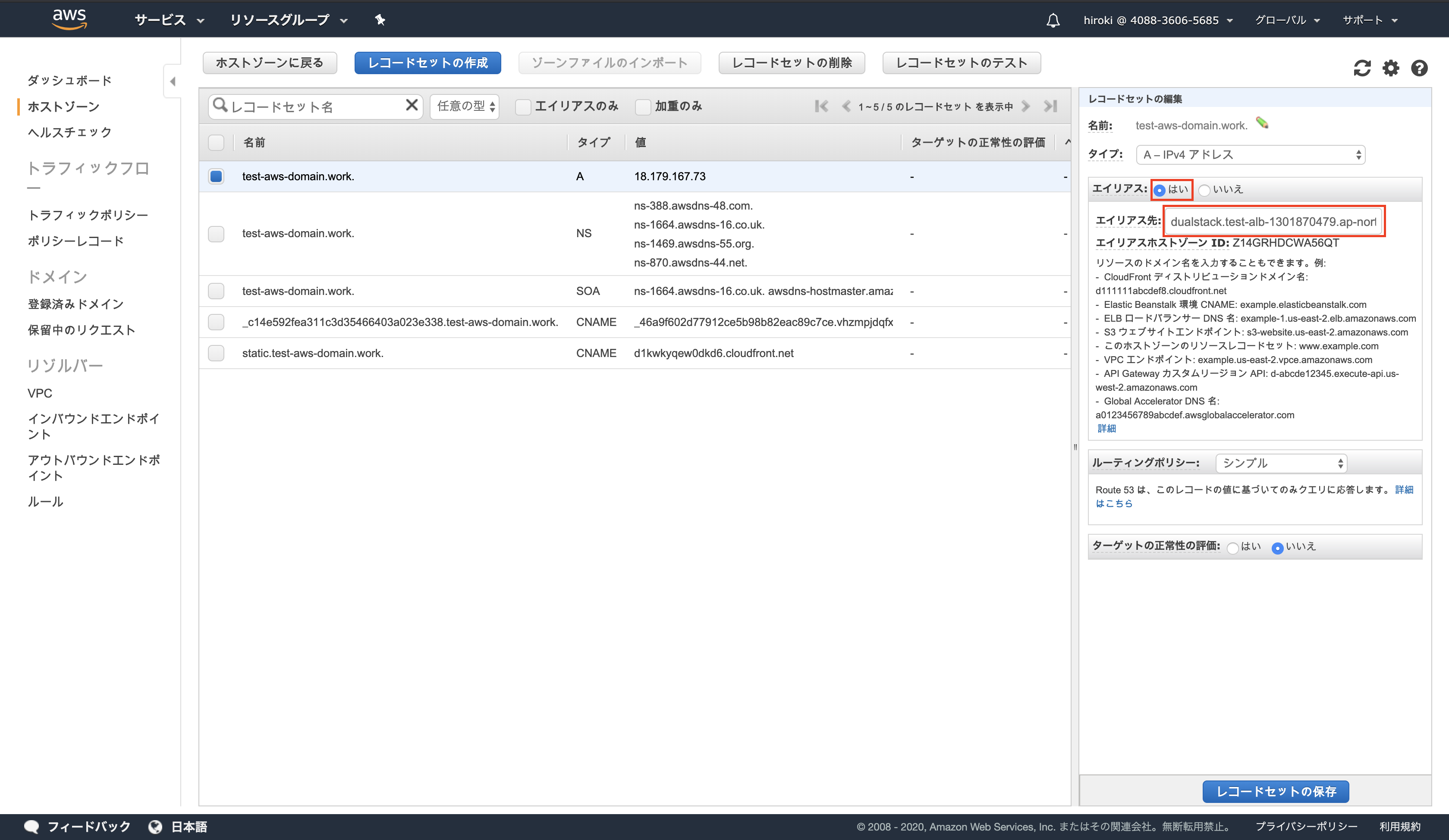Click レコードセットの保存 button
The image size is (1449, 840).
[1275, 791]
